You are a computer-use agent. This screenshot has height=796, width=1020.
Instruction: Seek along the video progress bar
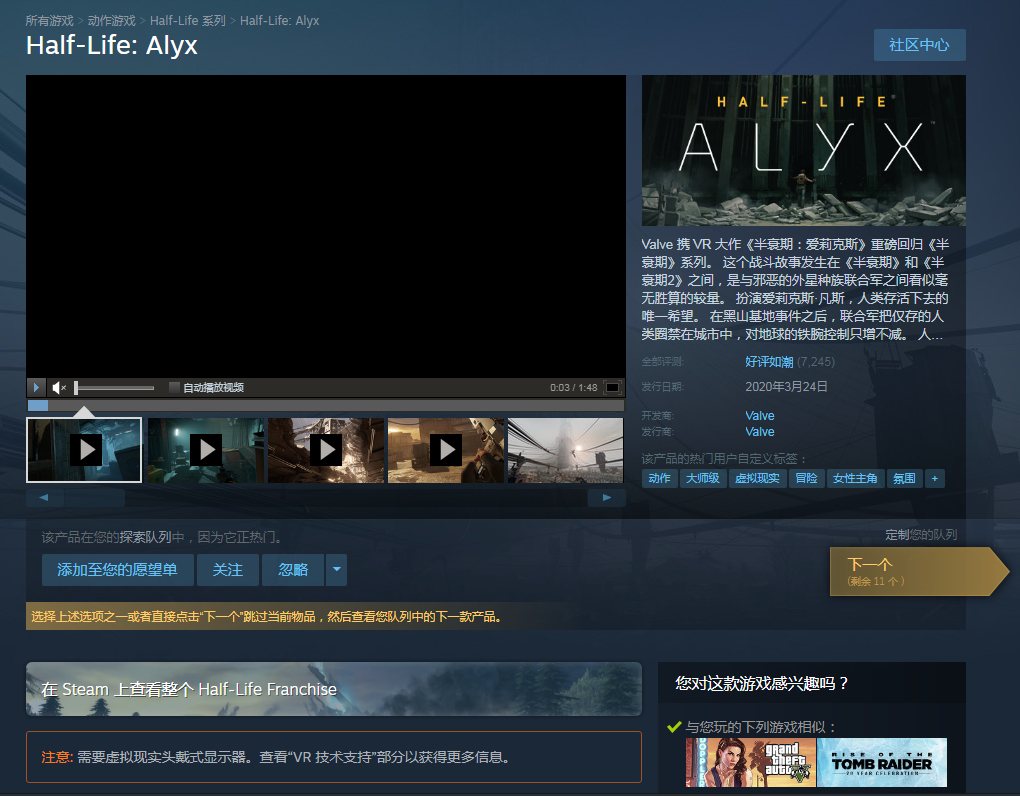click(325, 406)
